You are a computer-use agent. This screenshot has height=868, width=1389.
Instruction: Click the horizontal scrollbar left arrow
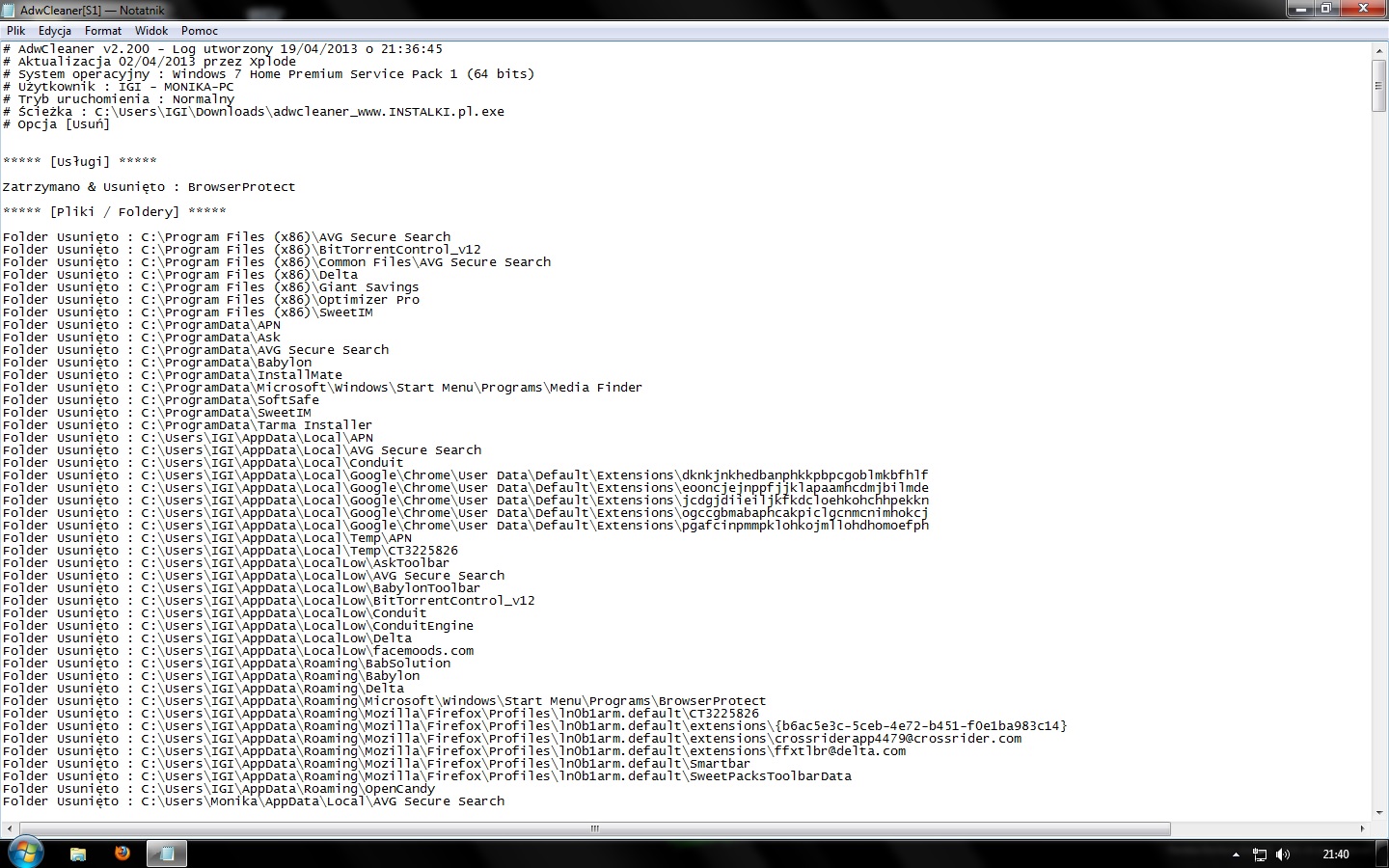9,828
